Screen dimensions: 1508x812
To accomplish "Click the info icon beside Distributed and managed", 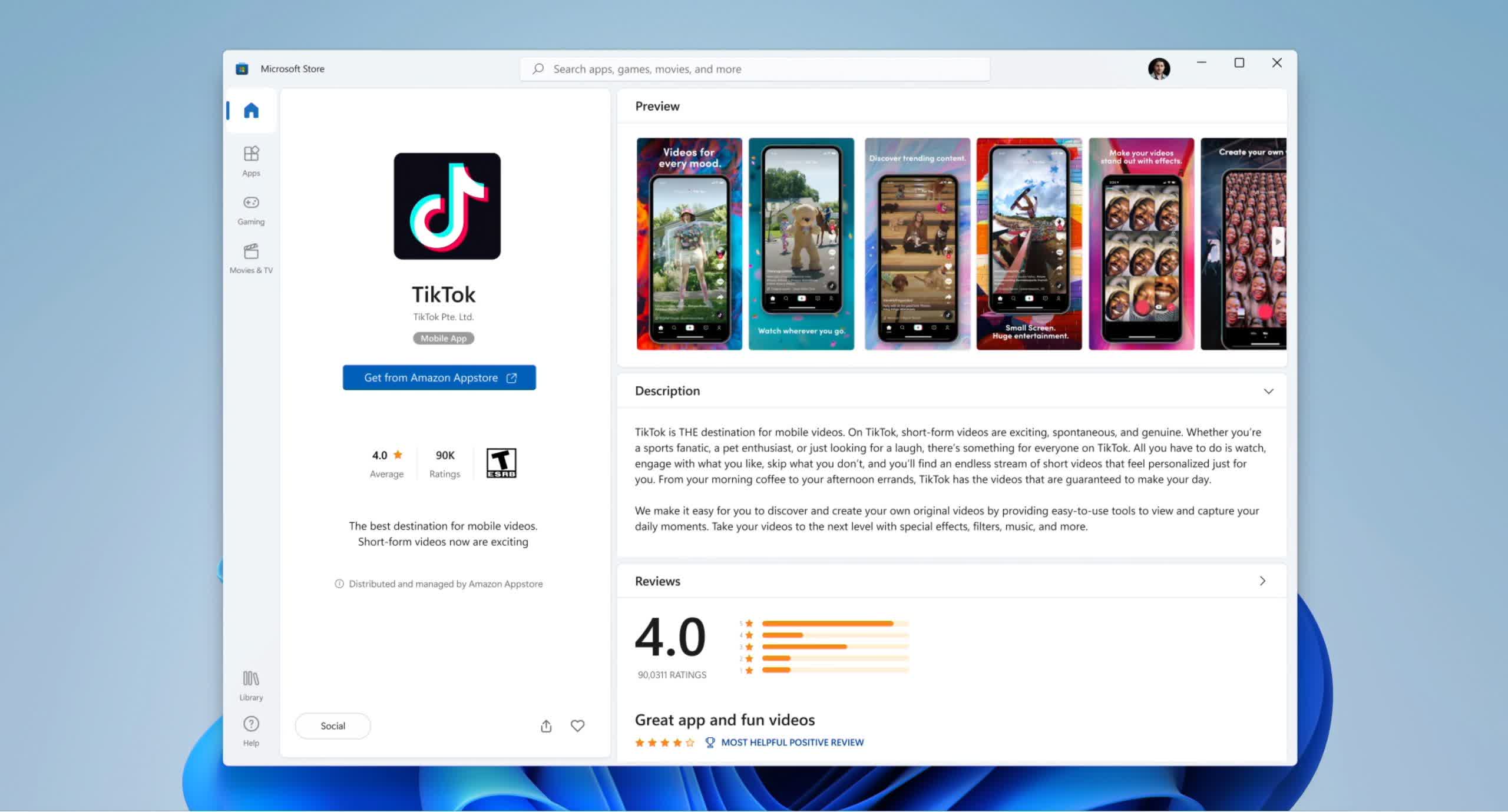I will (339, 584).
